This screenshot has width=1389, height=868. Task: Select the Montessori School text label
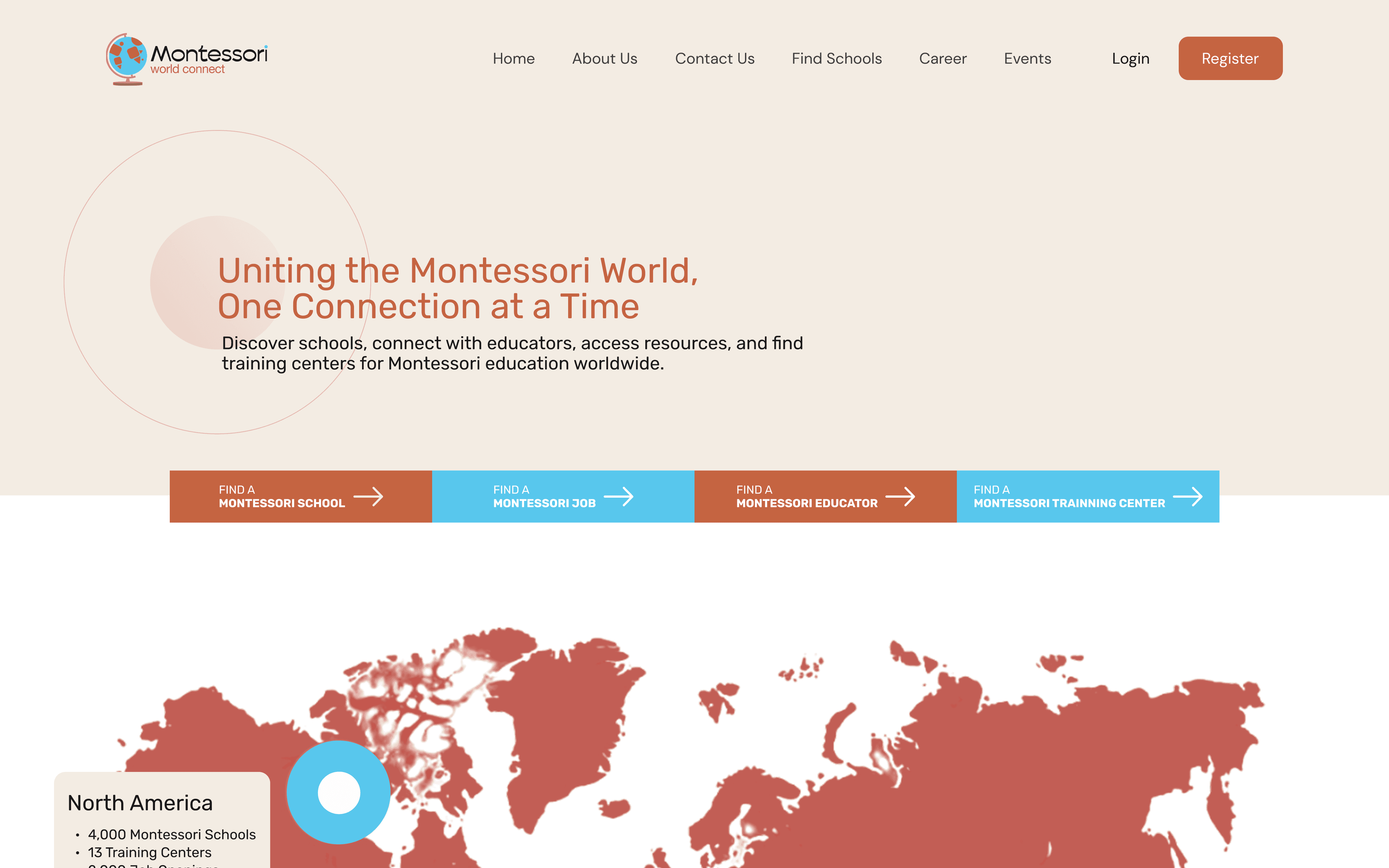pos(281,503)
